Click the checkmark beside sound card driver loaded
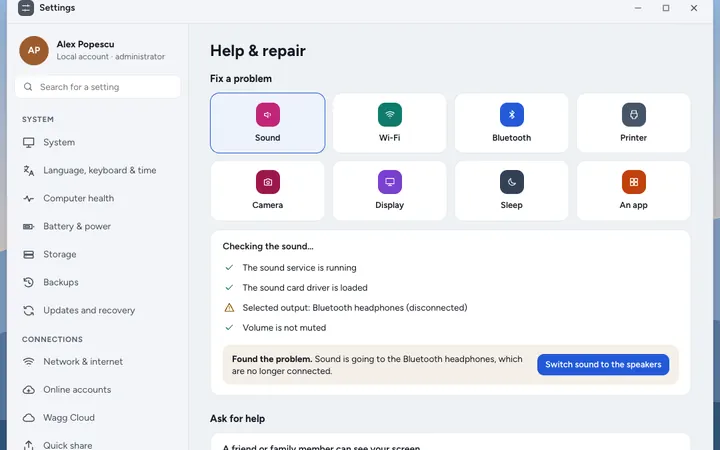This screenshot has width=720, height=450. 229,287
